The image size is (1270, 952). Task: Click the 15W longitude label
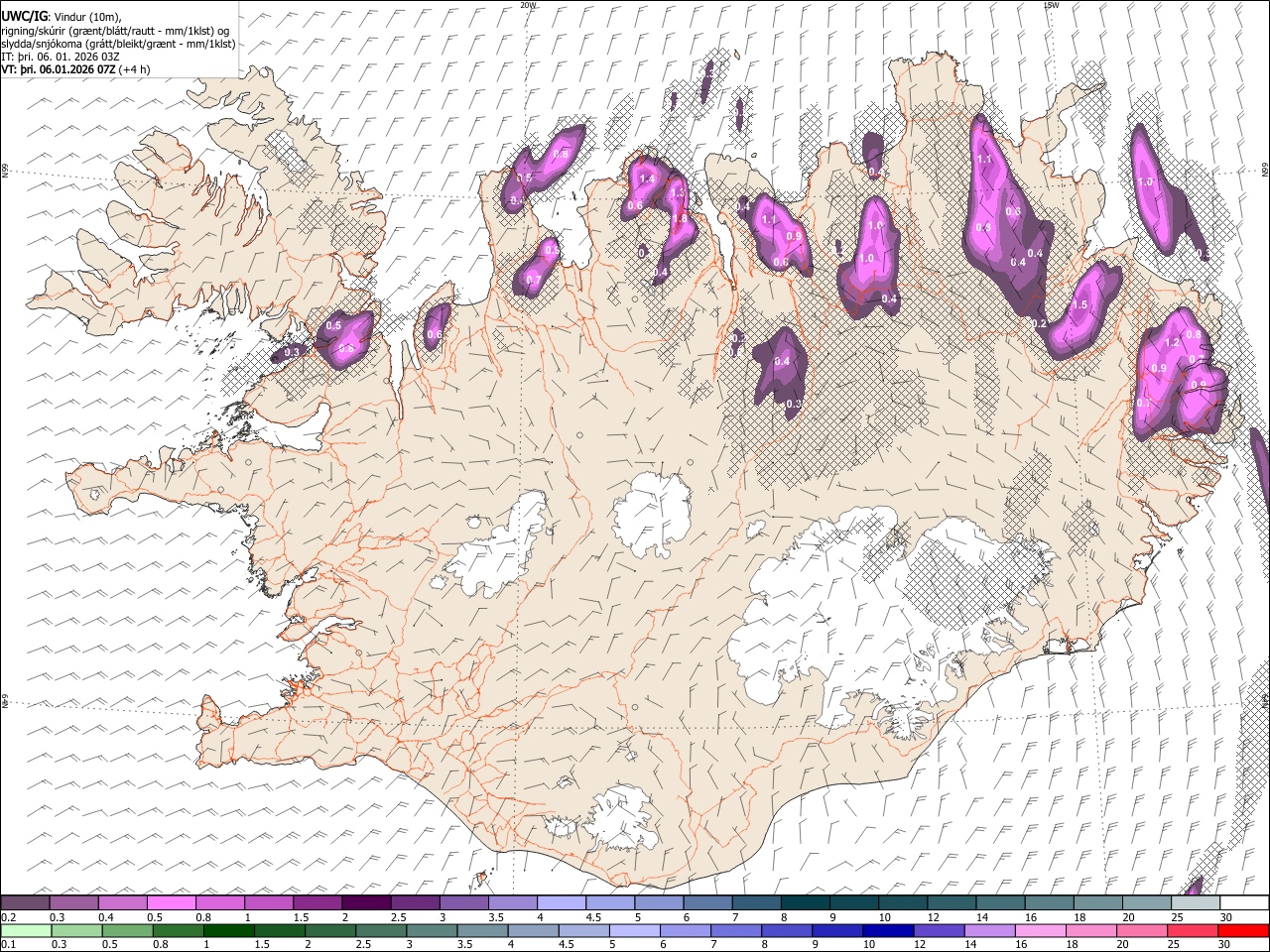tap(1052, 5)
